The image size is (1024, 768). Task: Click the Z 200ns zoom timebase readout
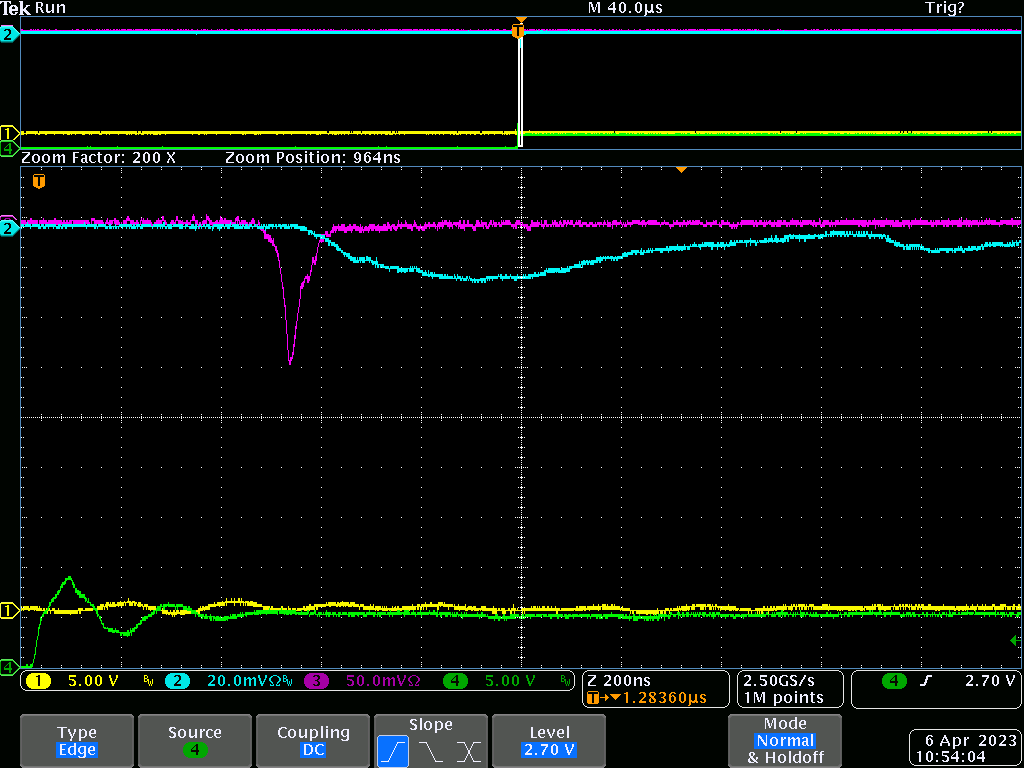click(654, 689)
